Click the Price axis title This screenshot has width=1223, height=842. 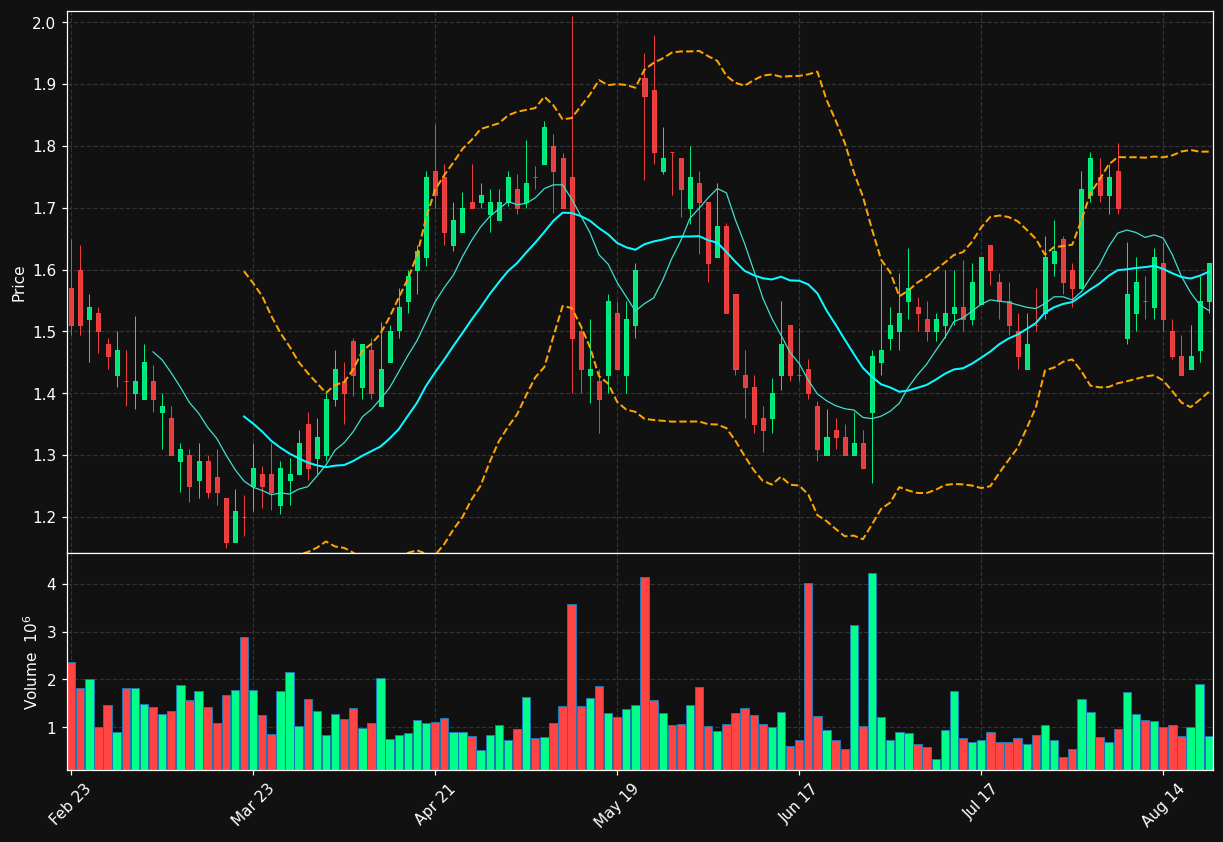coord(19,283)
